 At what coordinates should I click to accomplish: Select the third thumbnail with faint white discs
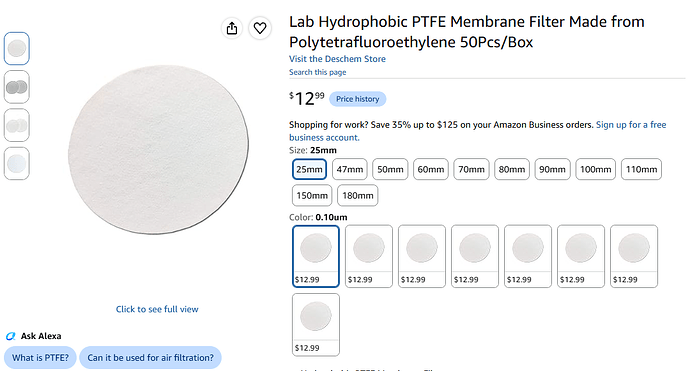coord(17,125)
